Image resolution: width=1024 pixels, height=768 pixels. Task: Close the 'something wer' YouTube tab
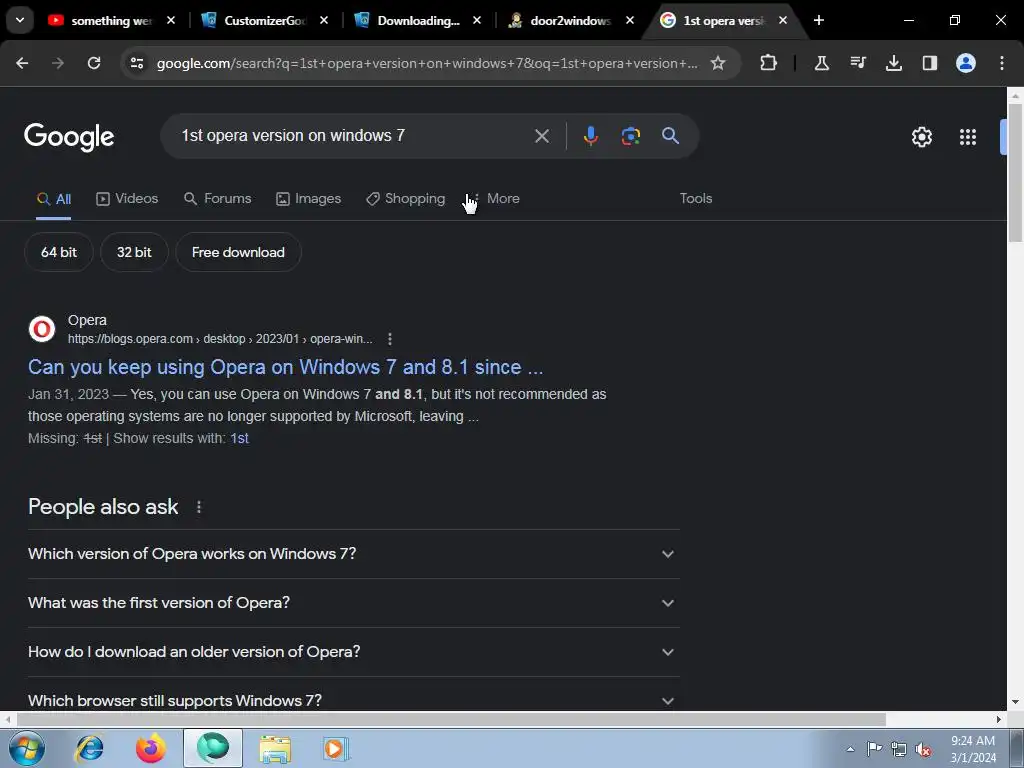(x=171, y=20)
